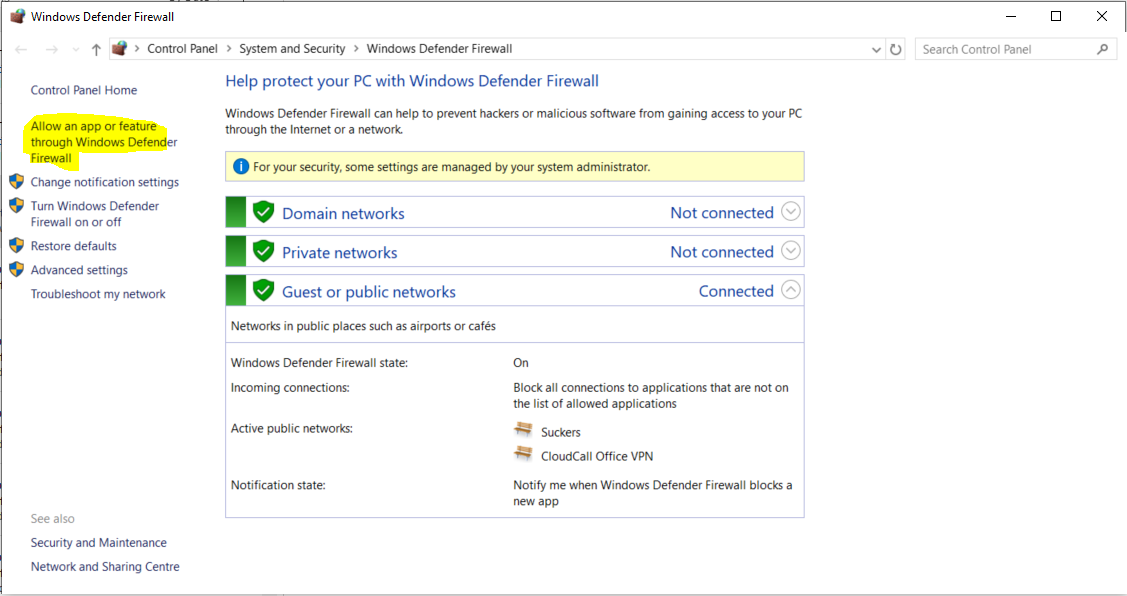The image size is (1127, 596).
Task: Collapse the Guest or public networks section
Action: pyautogui.click(x=791, y=290)
